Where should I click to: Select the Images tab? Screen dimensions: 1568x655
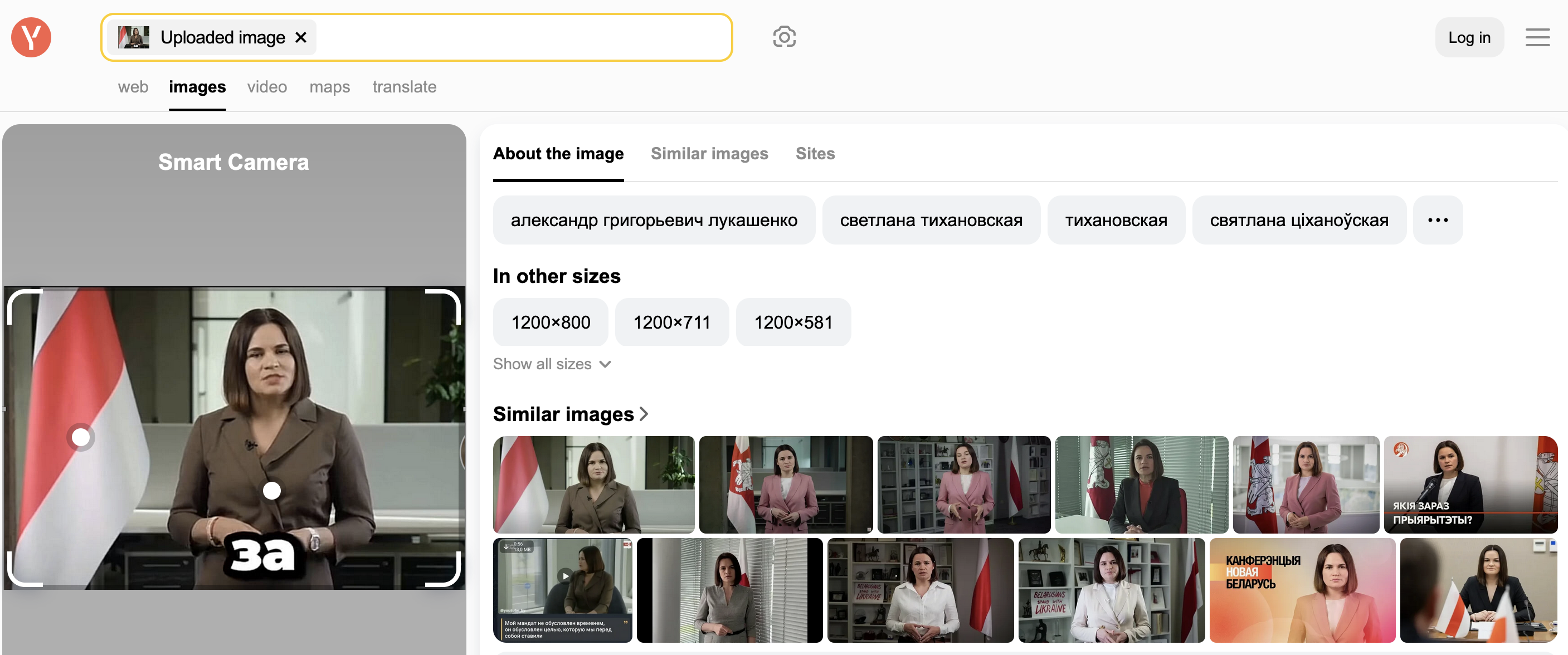(197, 86)
